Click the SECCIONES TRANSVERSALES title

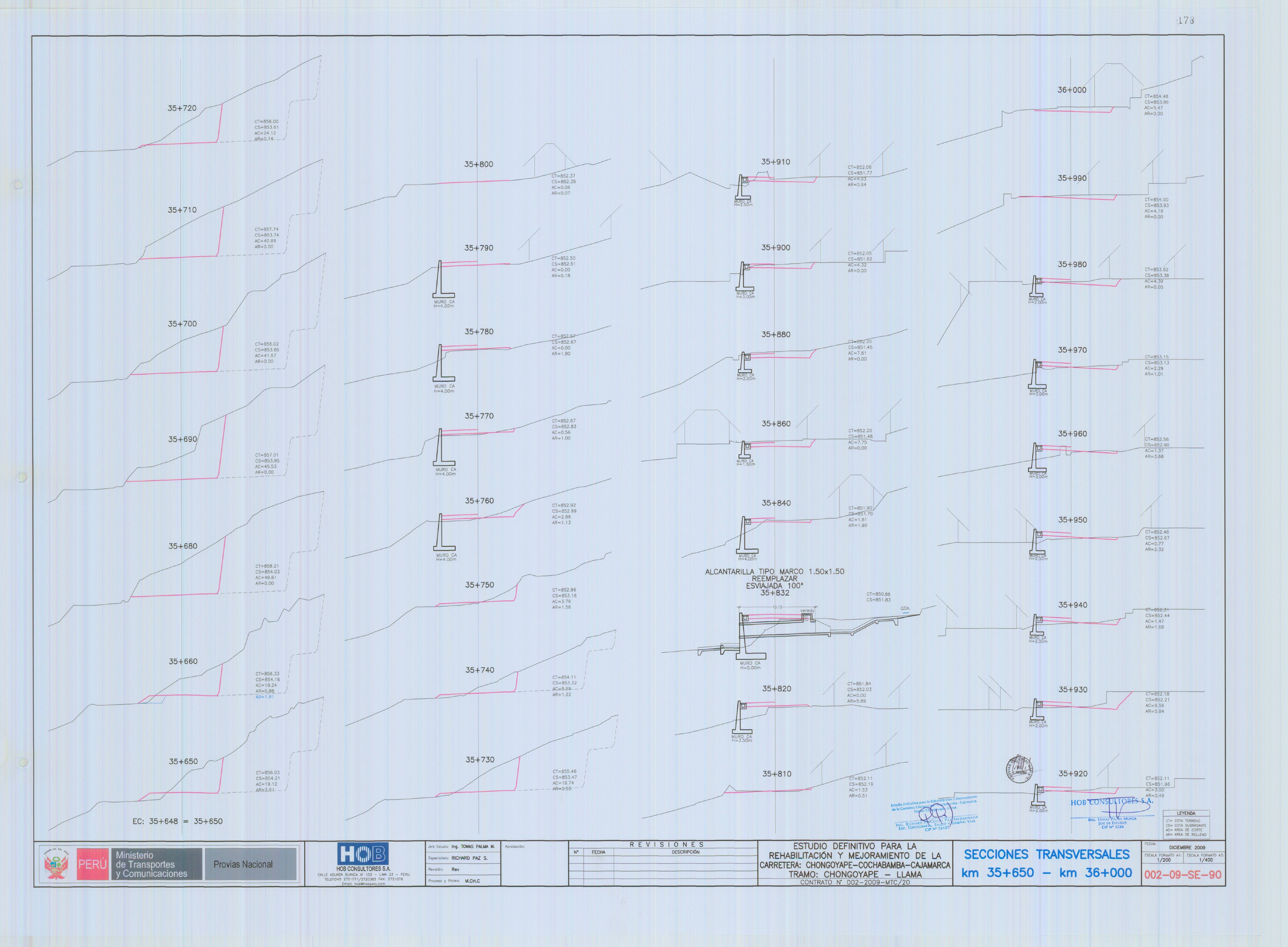1047,855
